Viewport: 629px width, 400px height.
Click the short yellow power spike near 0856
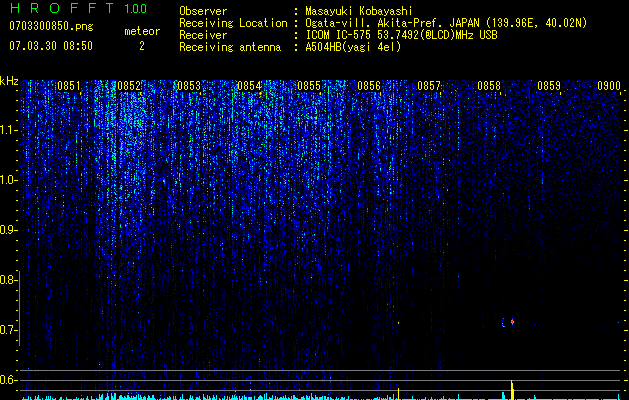[x=398, y=394]
